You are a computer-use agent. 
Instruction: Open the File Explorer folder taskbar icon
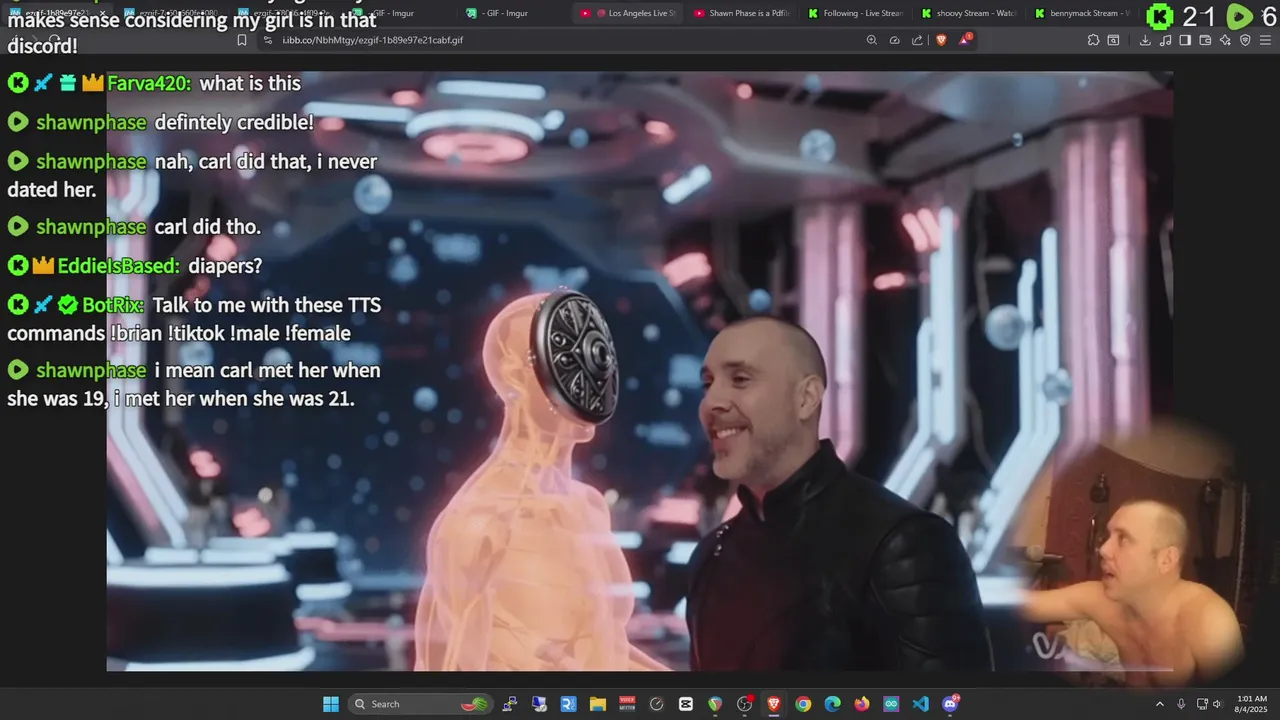coord(598,704)
